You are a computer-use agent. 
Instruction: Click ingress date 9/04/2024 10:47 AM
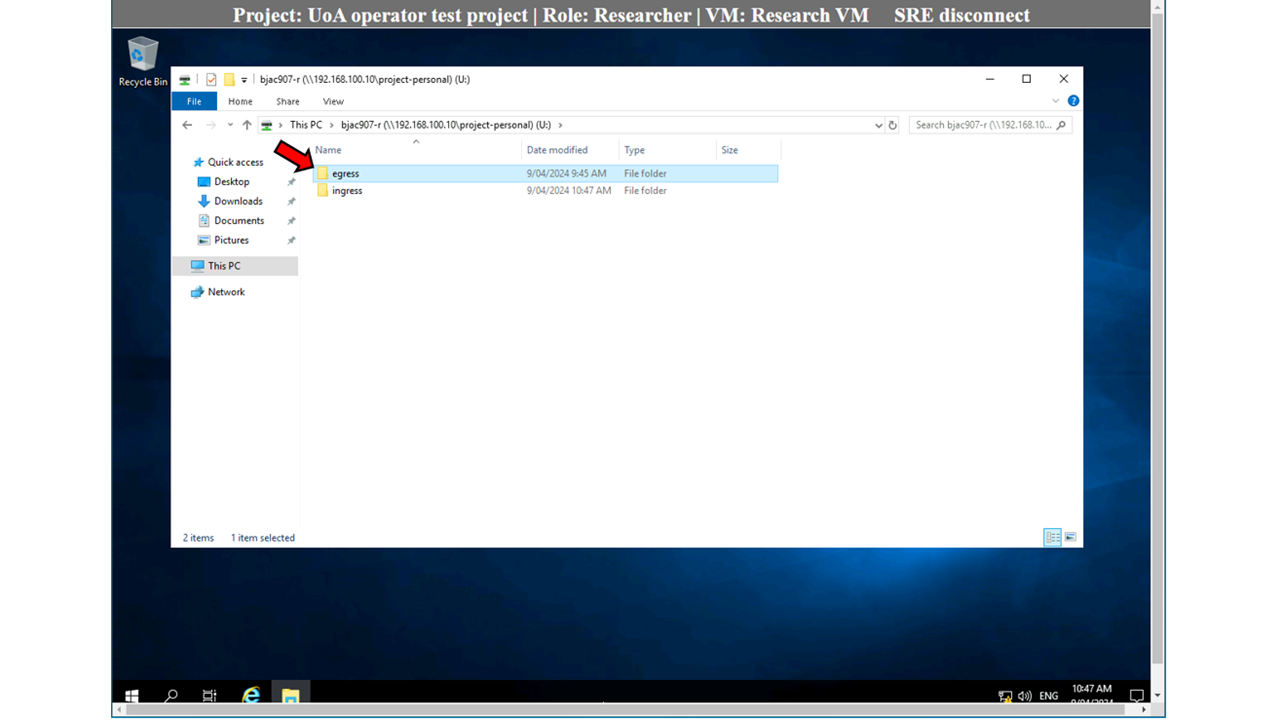click(569, 190)
